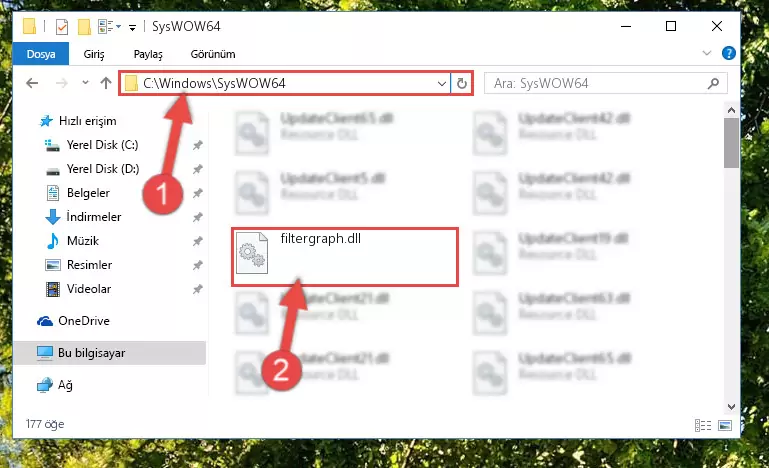Image resolution: width=769 pixels, height=468 pixels.
Task: Click the OneDrive cloud icon
Action: 45,321
